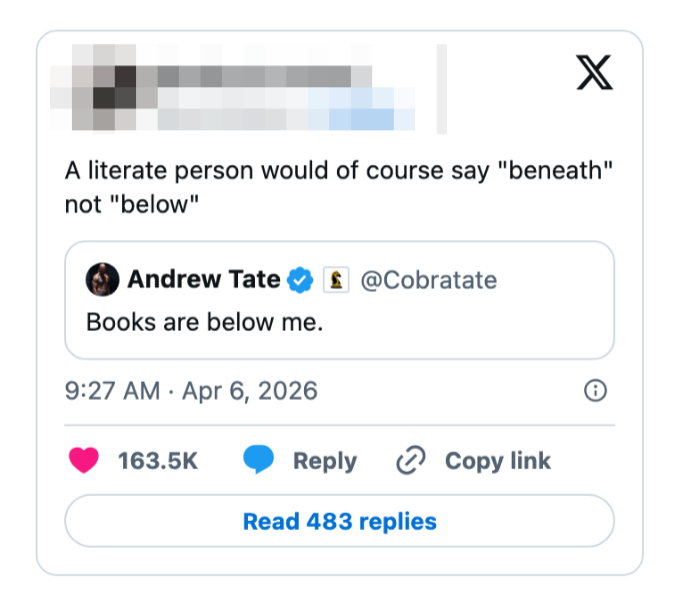The image size is (678, 600).
Task: Click the Reply text label
Action: (324, 461)
